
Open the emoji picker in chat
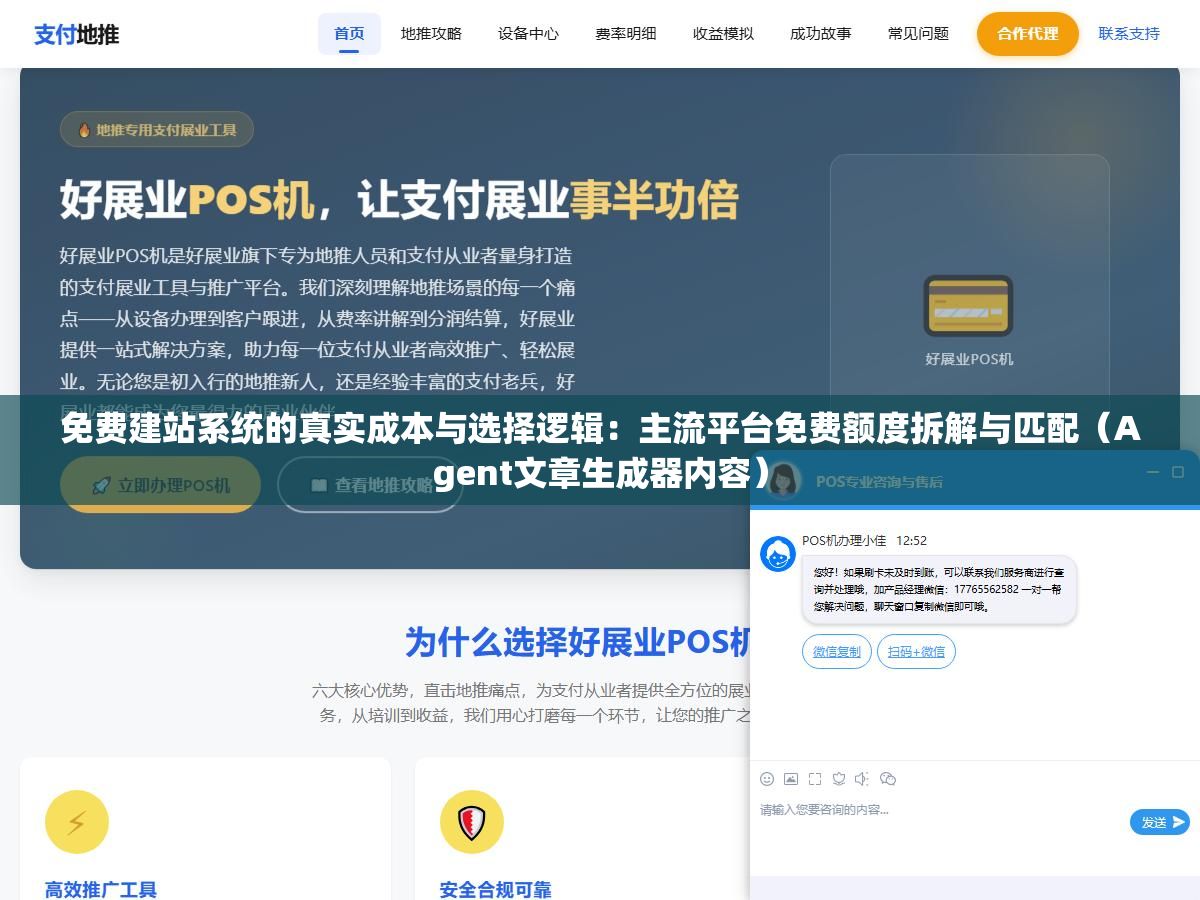coord(767,779)
